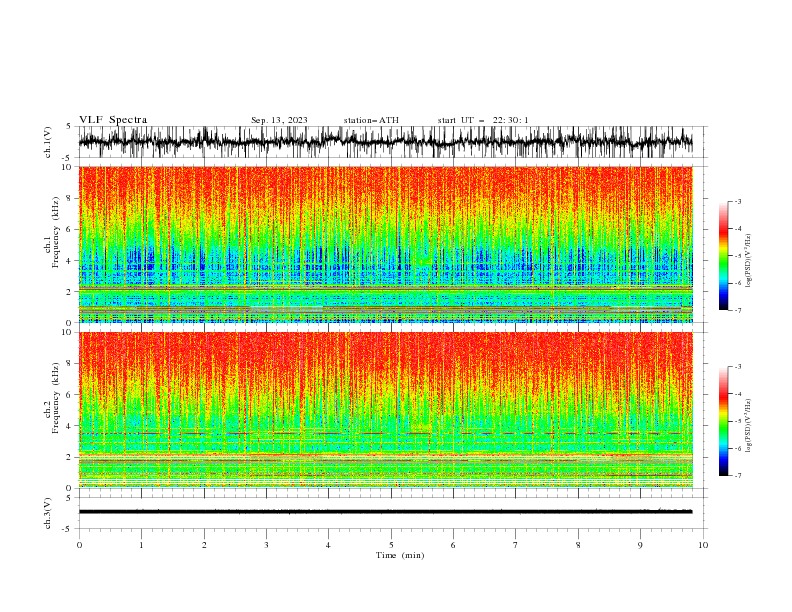Click the dashed 3.5 kHz line in ch.2 spectrogram

point(385,433)
